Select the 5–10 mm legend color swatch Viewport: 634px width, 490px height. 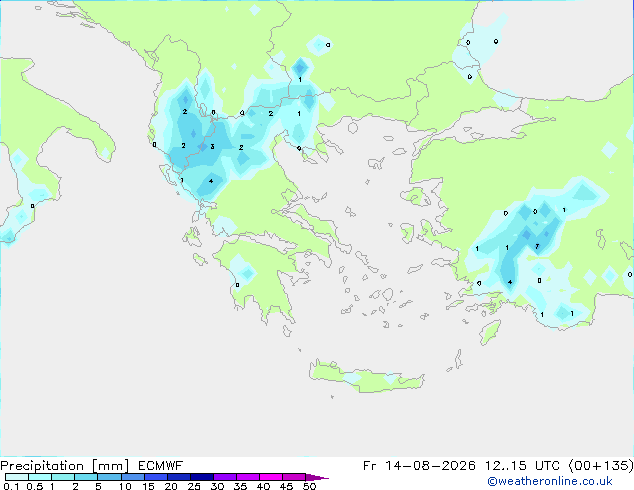[x=109, y=477]
